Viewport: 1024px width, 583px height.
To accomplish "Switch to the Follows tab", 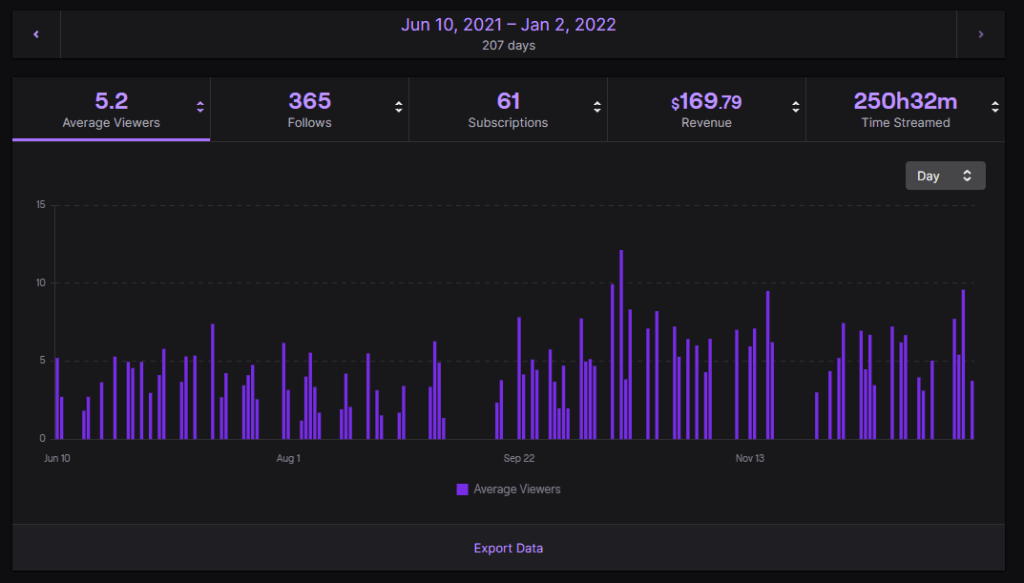I will click(309, 110).
